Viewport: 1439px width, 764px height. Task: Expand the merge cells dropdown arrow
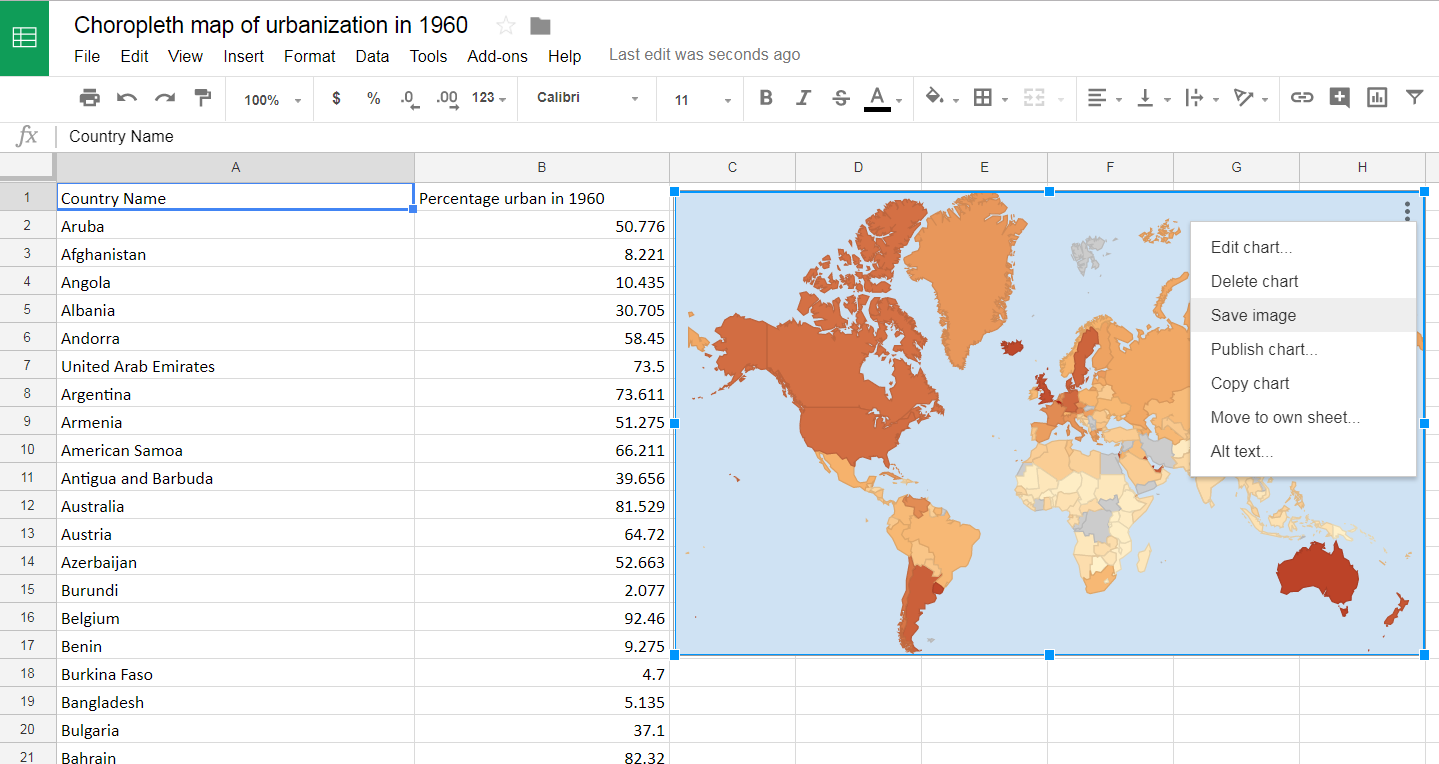tap(1060, 100)
